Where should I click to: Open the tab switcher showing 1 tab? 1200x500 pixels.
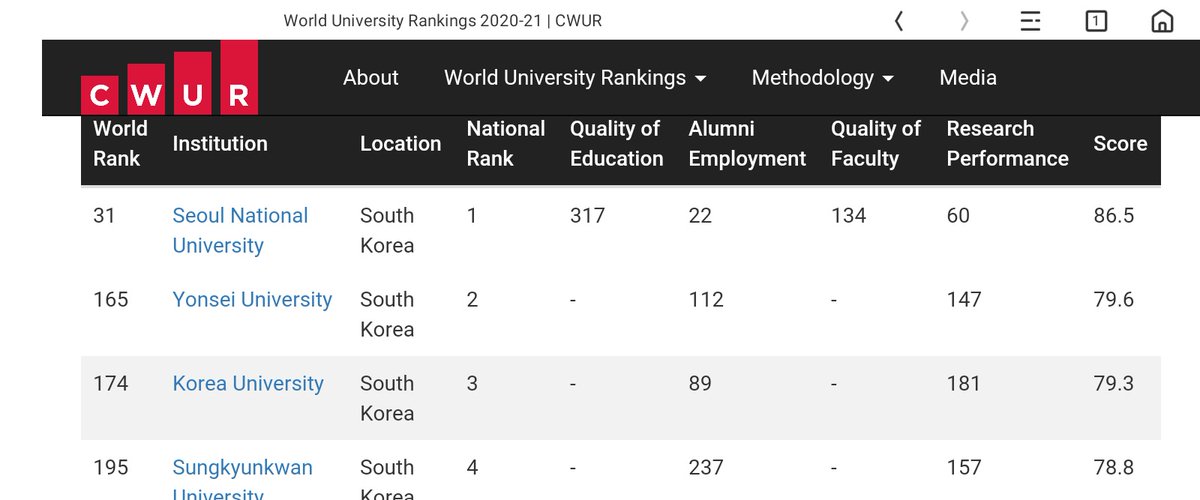pyautogui.click(x=1096, y=21)
